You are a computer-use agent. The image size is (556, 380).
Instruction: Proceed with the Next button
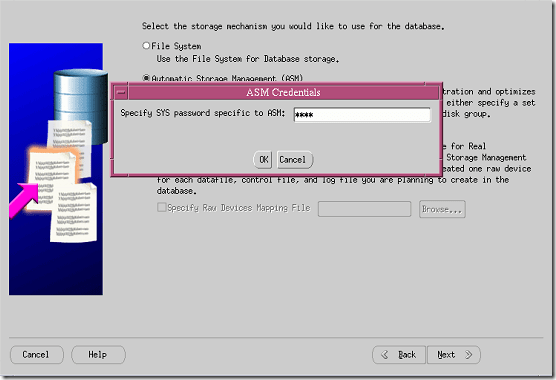[454, 355]
